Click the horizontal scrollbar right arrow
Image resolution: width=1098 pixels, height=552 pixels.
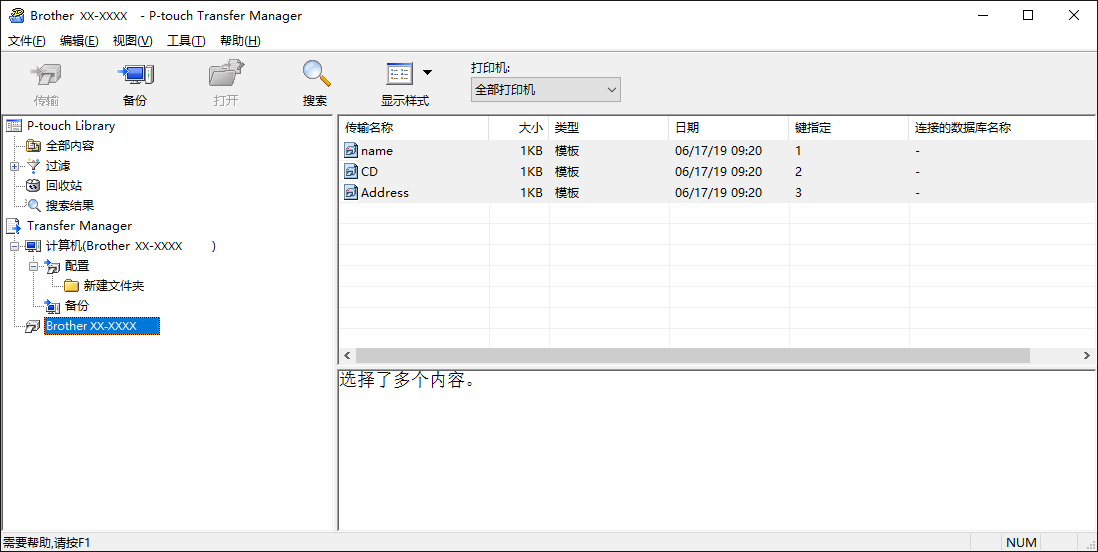tap(1087, 356)
